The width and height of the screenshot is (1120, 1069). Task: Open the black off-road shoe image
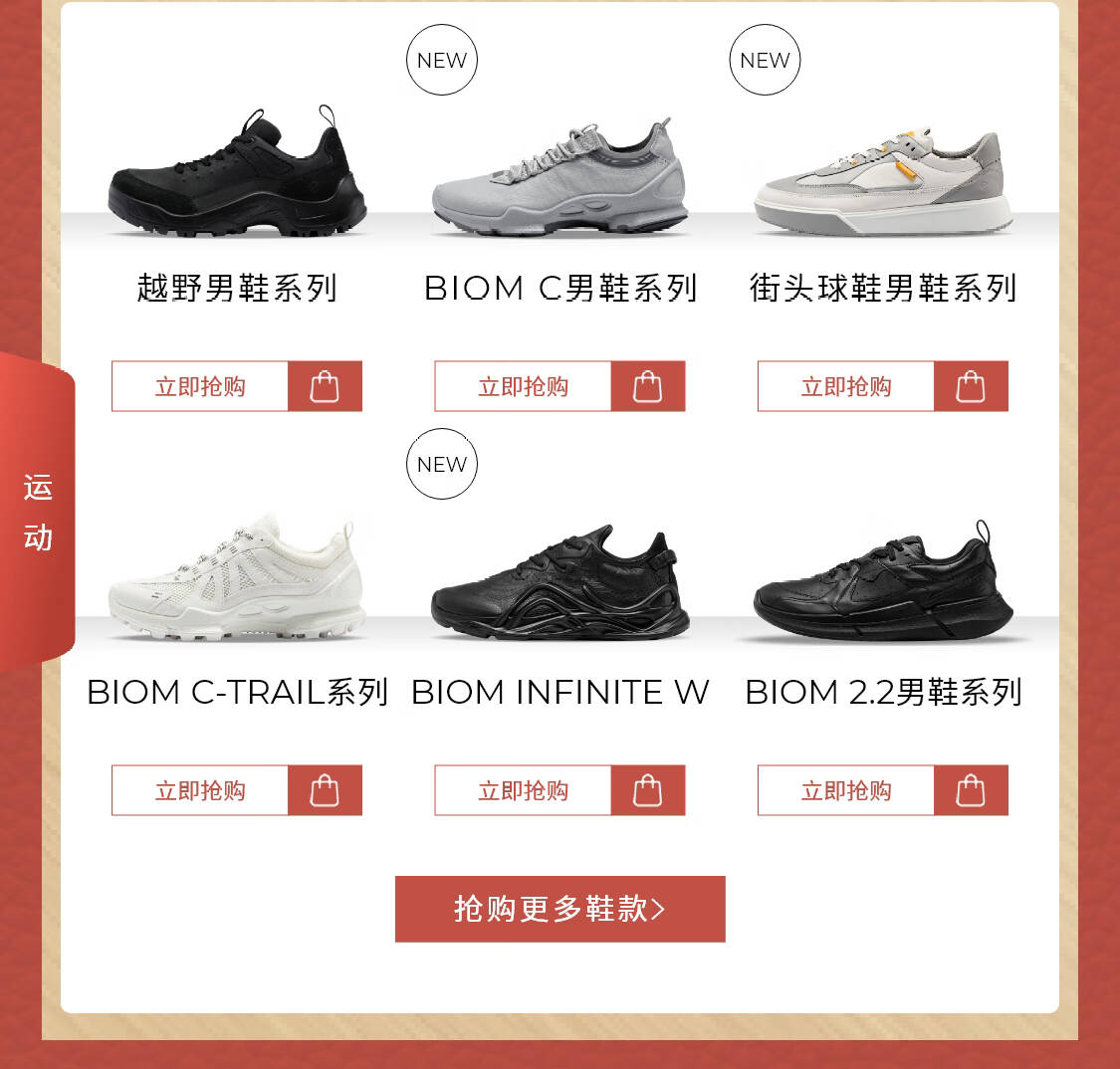[237, 171]
